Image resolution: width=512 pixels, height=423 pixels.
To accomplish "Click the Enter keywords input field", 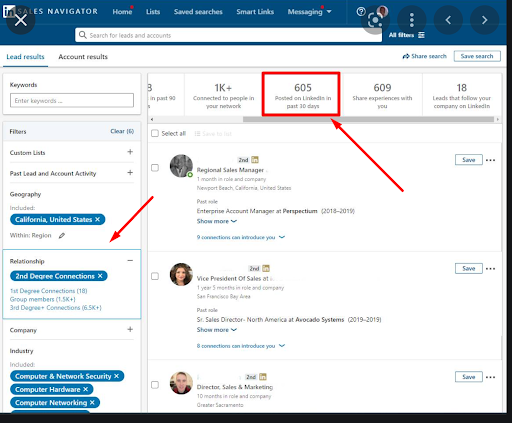I will pyautogui.click(x=72, y=100).
